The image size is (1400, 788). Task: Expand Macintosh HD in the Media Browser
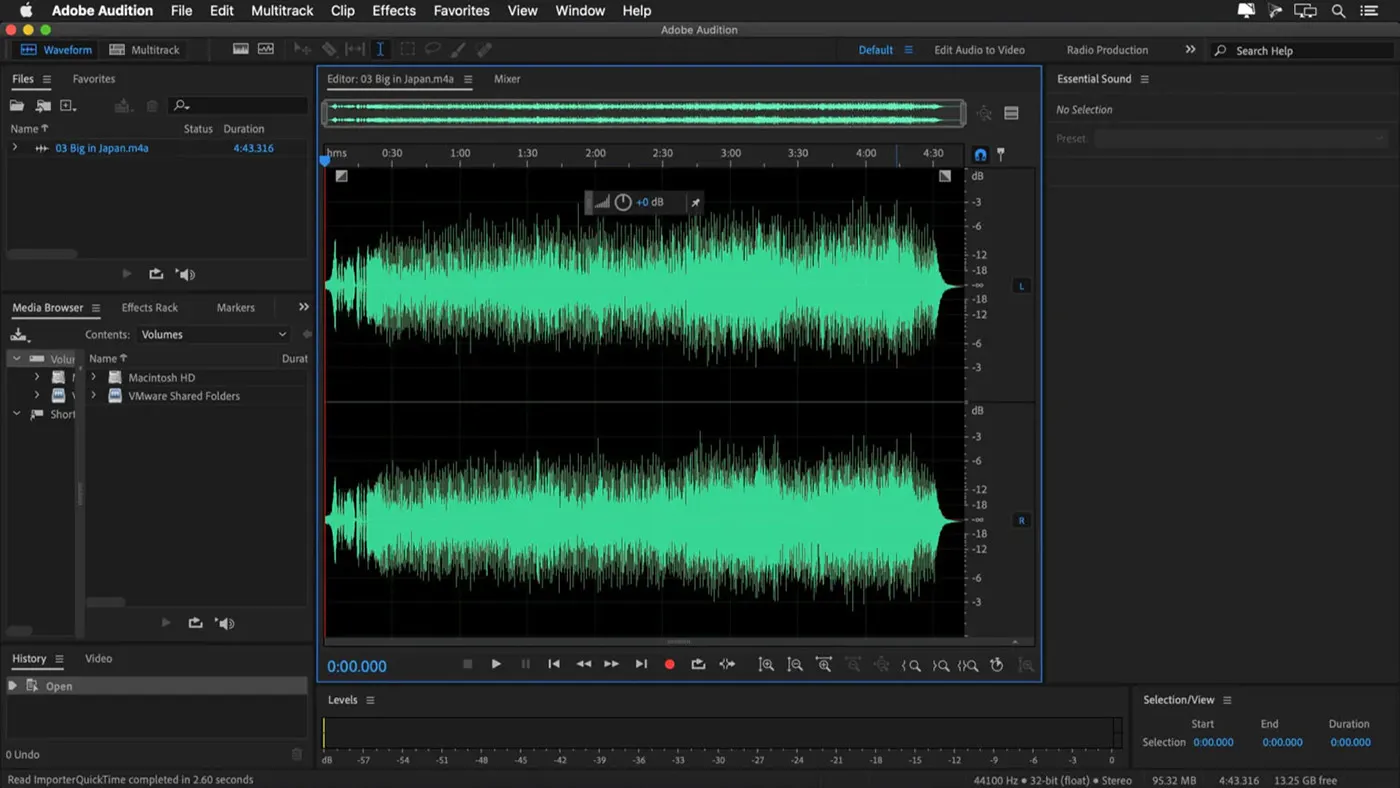click(93, 377)
